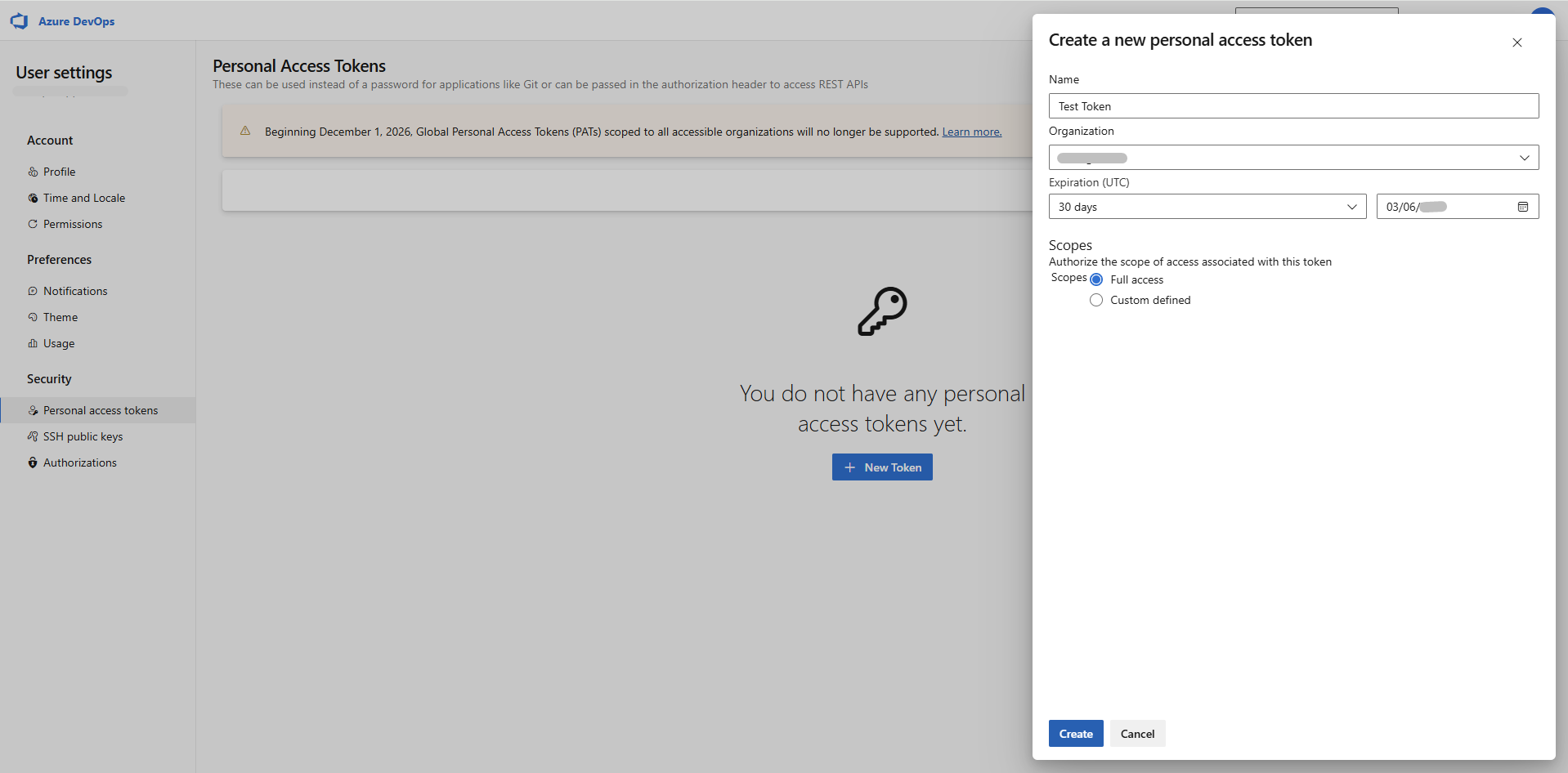Go to Time and Locale settings
The width and height of the screenshot is (1568, 773).
click(x=84, y=198)
